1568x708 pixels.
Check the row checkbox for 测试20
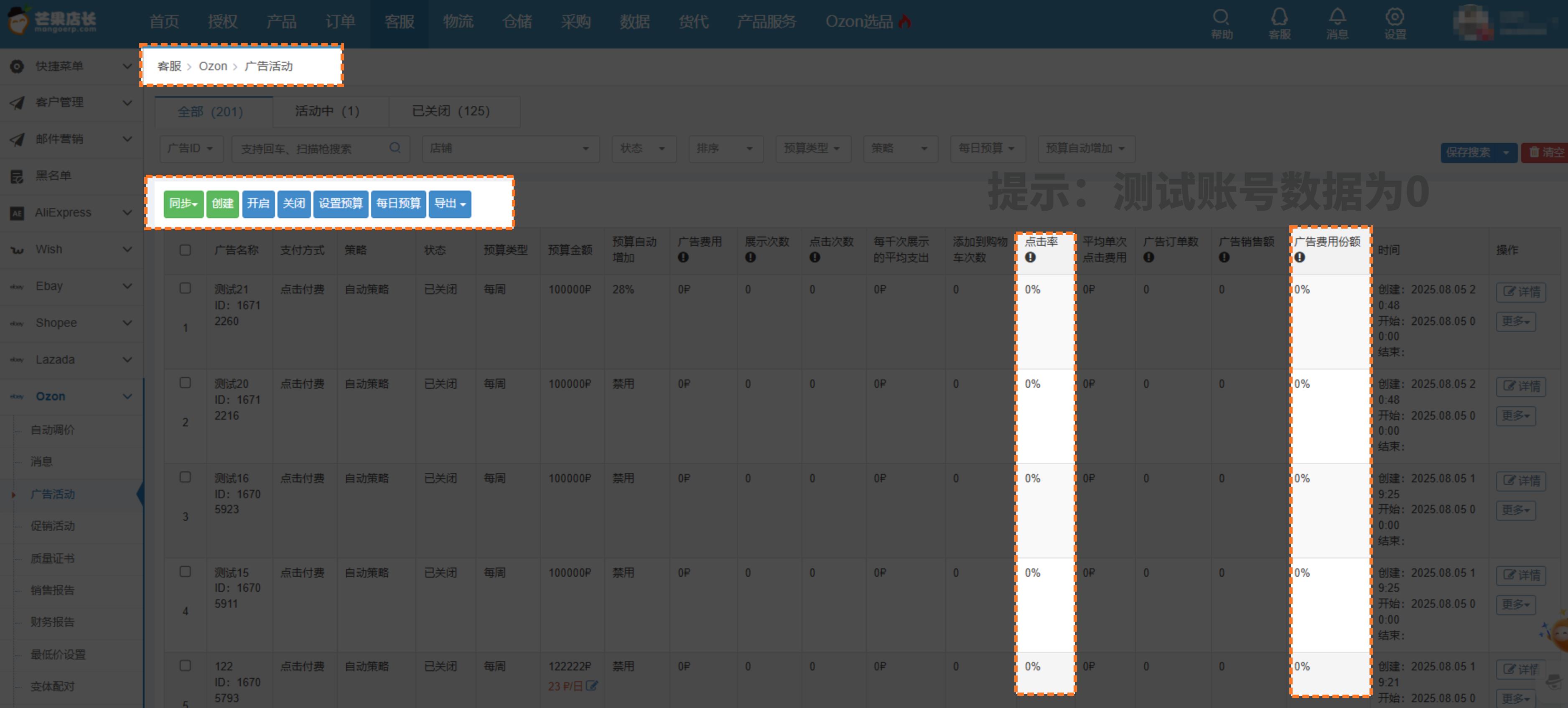pyautogui.click(x=185, y=383)
